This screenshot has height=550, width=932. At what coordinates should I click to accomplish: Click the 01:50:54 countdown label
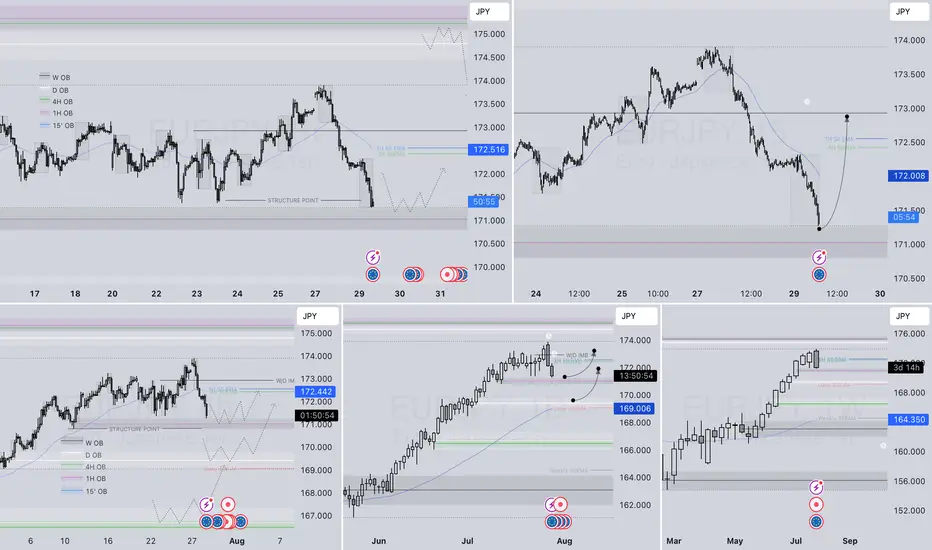(x=317, y=416)
